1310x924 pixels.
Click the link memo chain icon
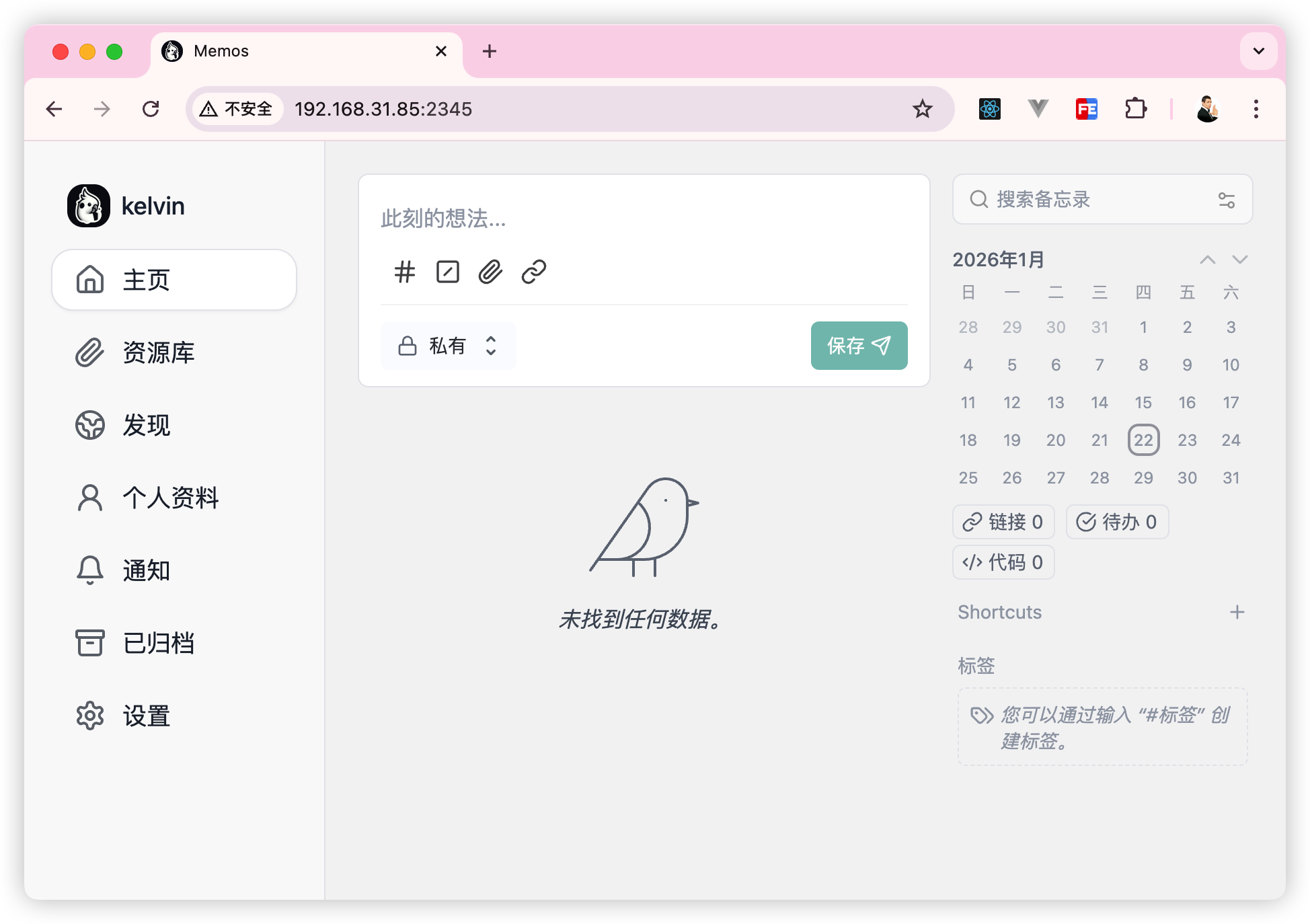coord(534,272)
